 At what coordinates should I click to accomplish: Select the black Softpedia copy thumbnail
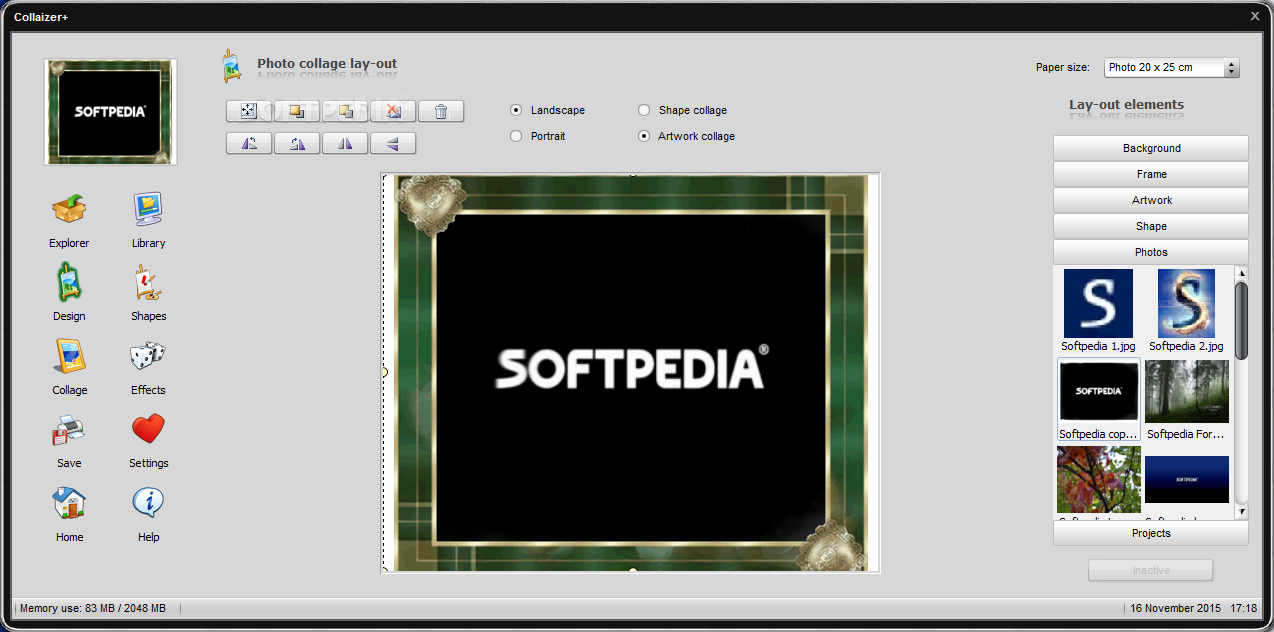point(1099,391)
